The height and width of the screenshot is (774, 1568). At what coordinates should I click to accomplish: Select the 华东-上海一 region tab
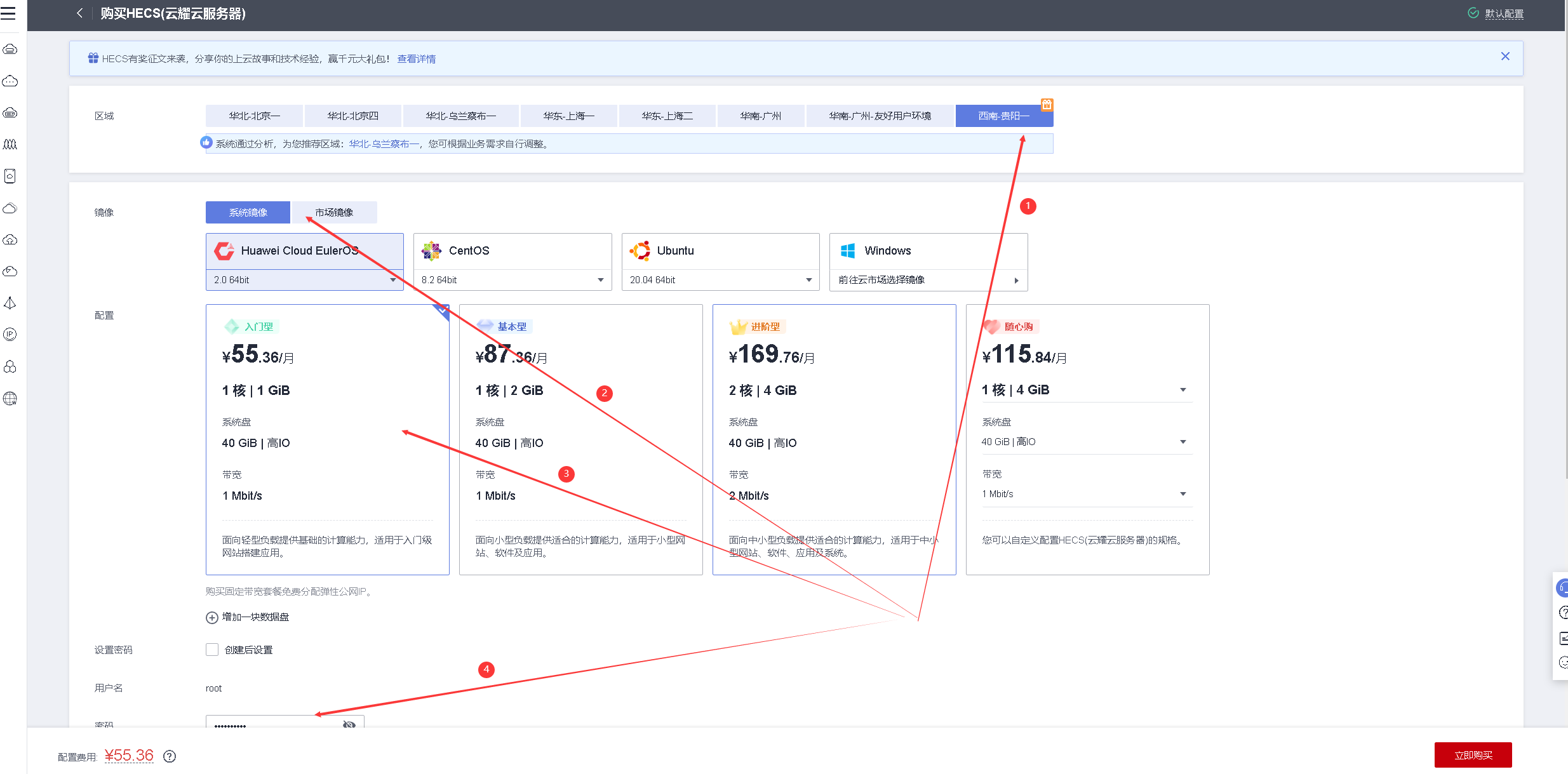568,116
